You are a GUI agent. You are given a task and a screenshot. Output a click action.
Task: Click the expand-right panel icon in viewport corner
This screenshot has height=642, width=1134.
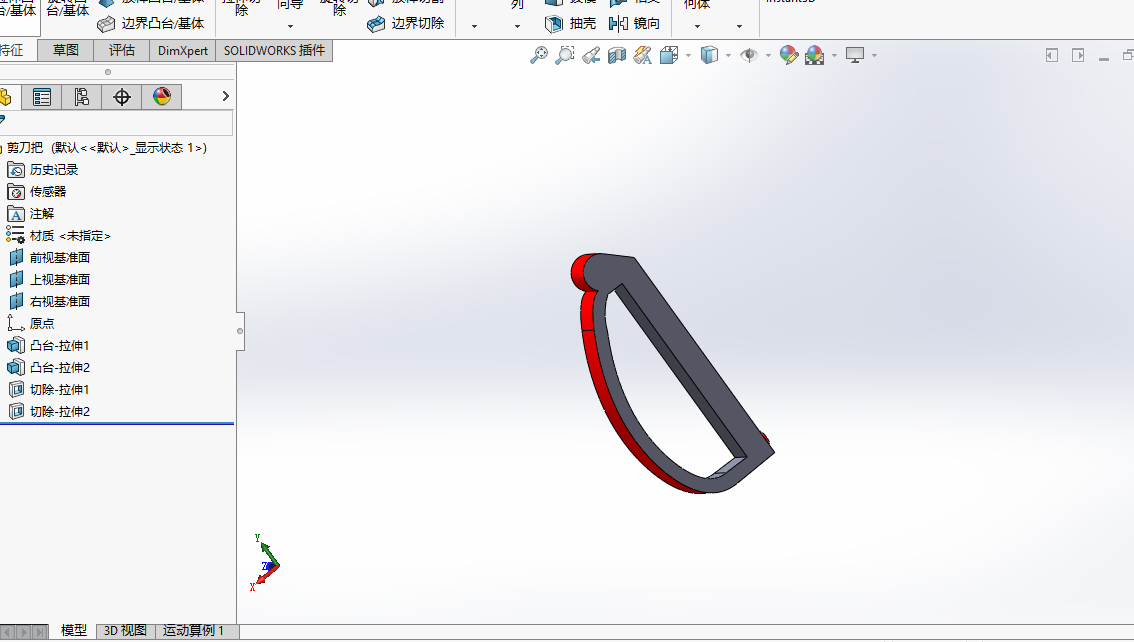1078,56
